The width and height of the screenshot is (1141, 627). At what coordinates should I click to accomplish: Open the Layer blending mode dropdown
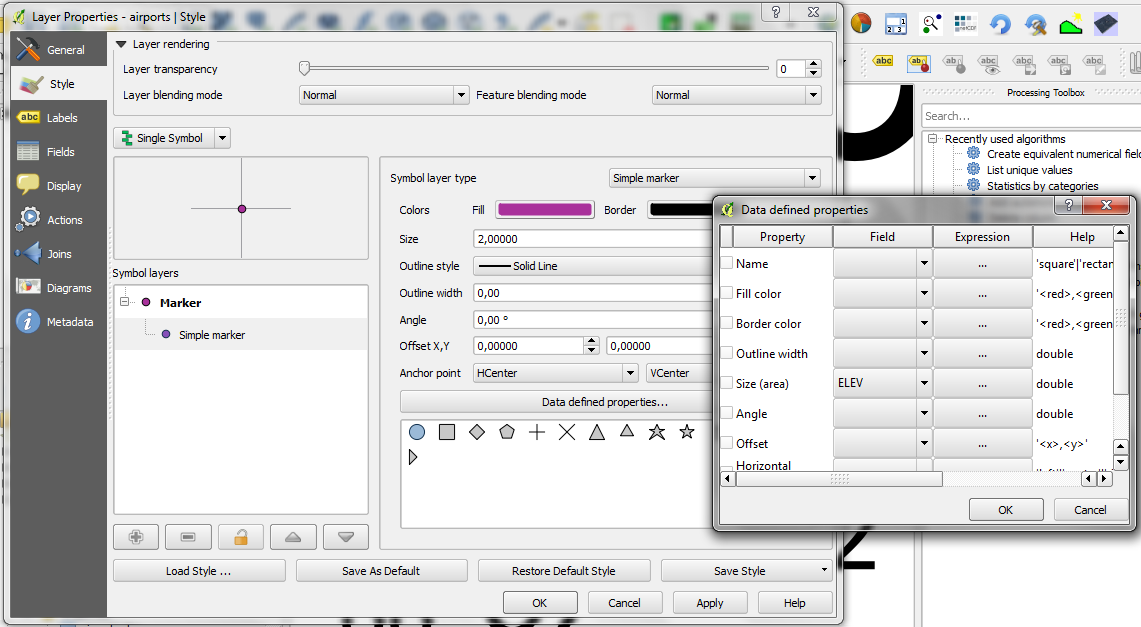[x=384, y=95]
